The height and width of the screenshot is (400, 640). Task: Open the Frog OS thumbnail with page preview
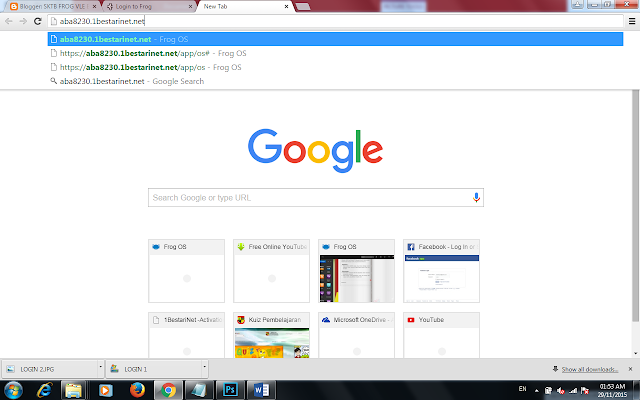pyautogui.click(x=356, y=271)
